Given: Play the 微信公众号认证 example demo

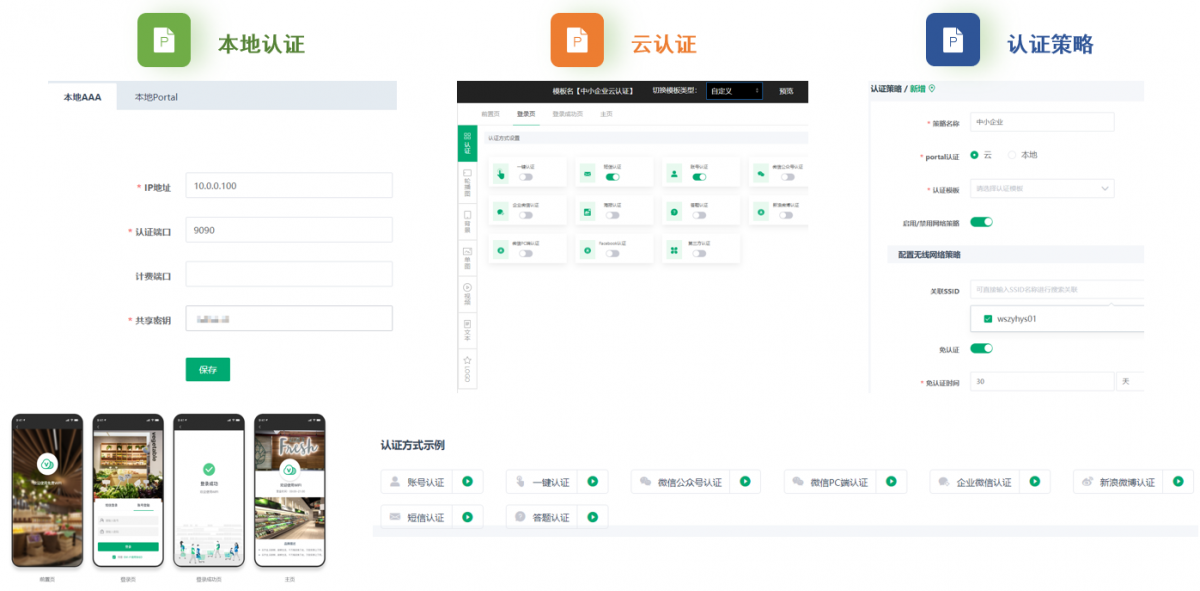Looking at the screenshot, I should (x=744, y=482).
